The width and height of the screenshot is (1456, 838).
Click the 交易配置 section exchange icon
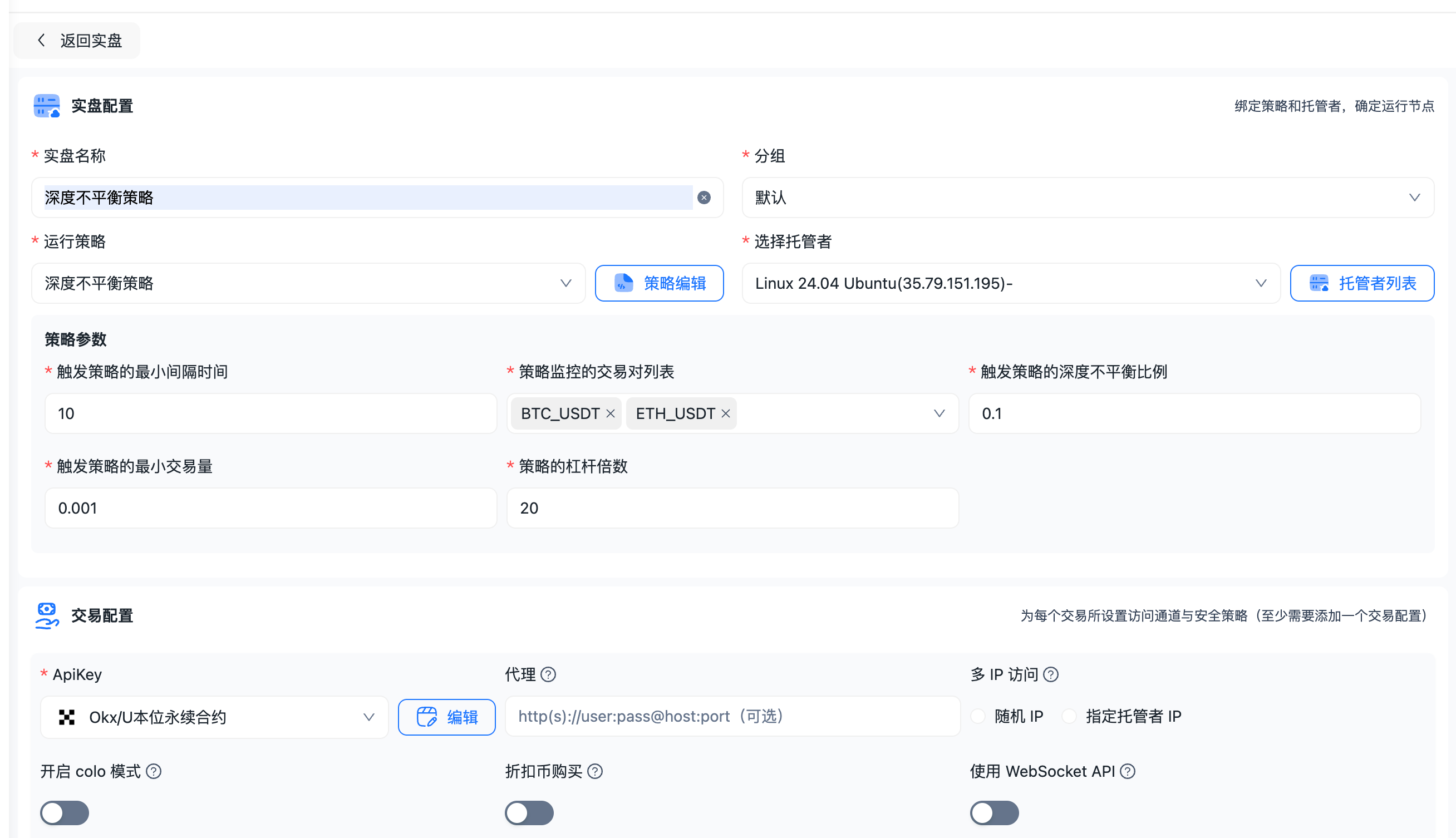47,615
